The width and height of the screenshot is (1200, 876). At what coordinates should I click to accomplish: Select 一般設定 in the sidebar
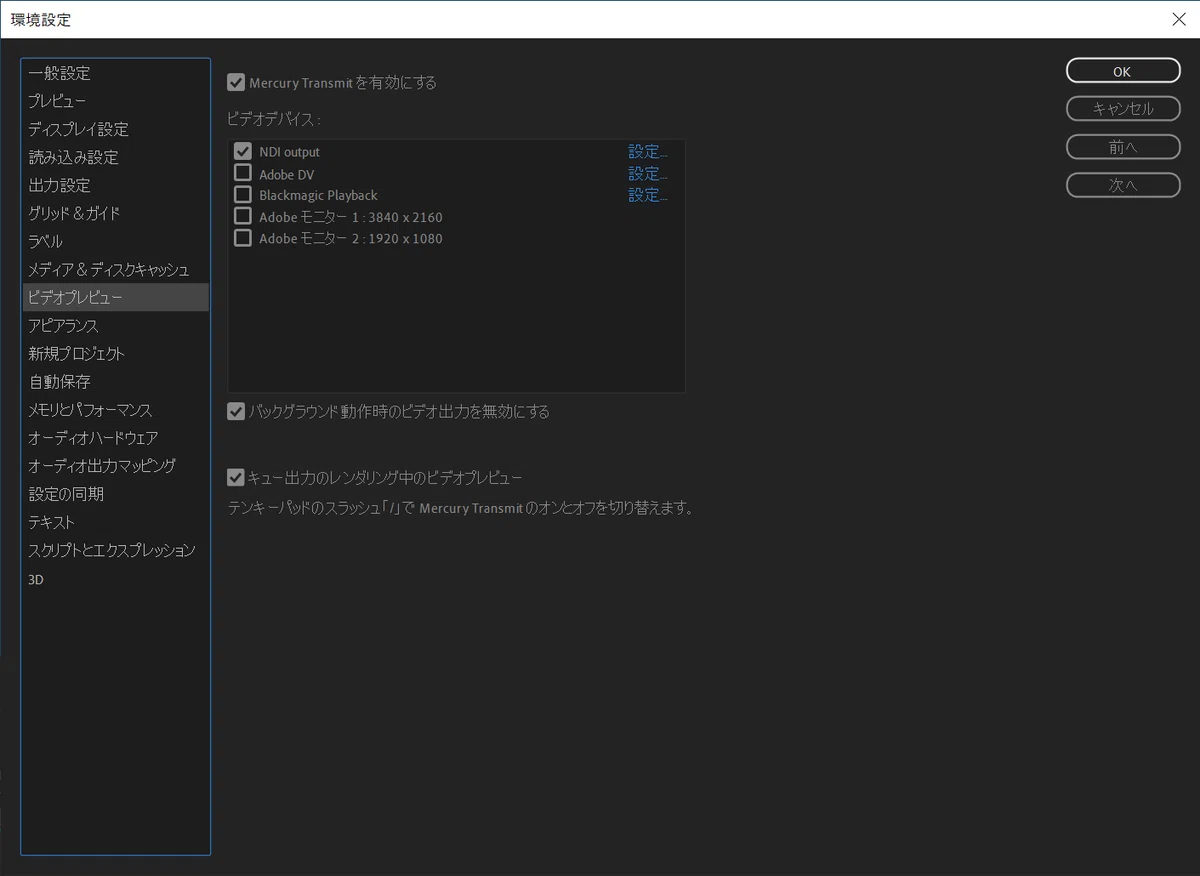click(x=59, y=73)
